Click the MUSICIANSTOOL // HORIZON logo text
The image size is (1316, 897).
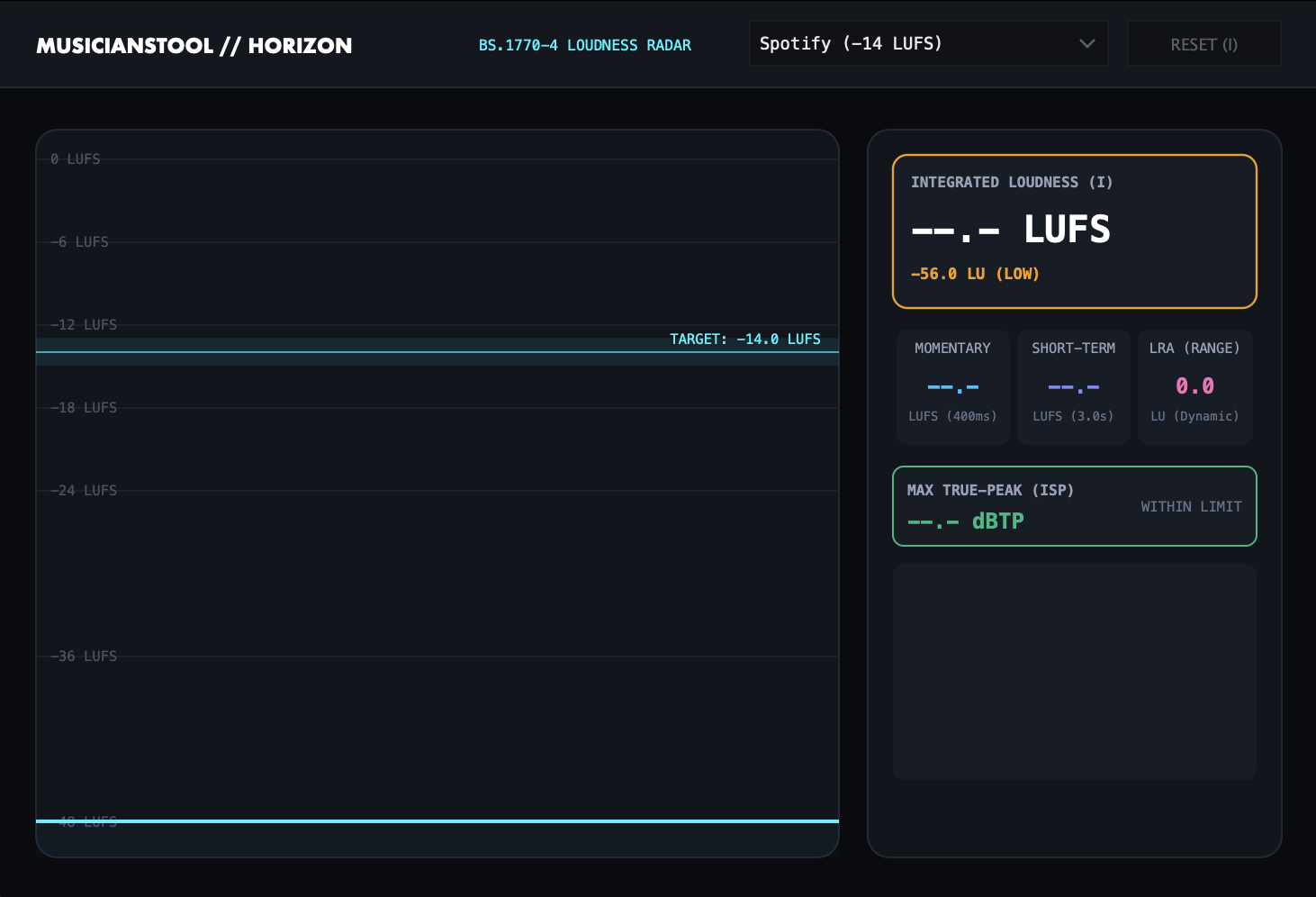(194, 45)
